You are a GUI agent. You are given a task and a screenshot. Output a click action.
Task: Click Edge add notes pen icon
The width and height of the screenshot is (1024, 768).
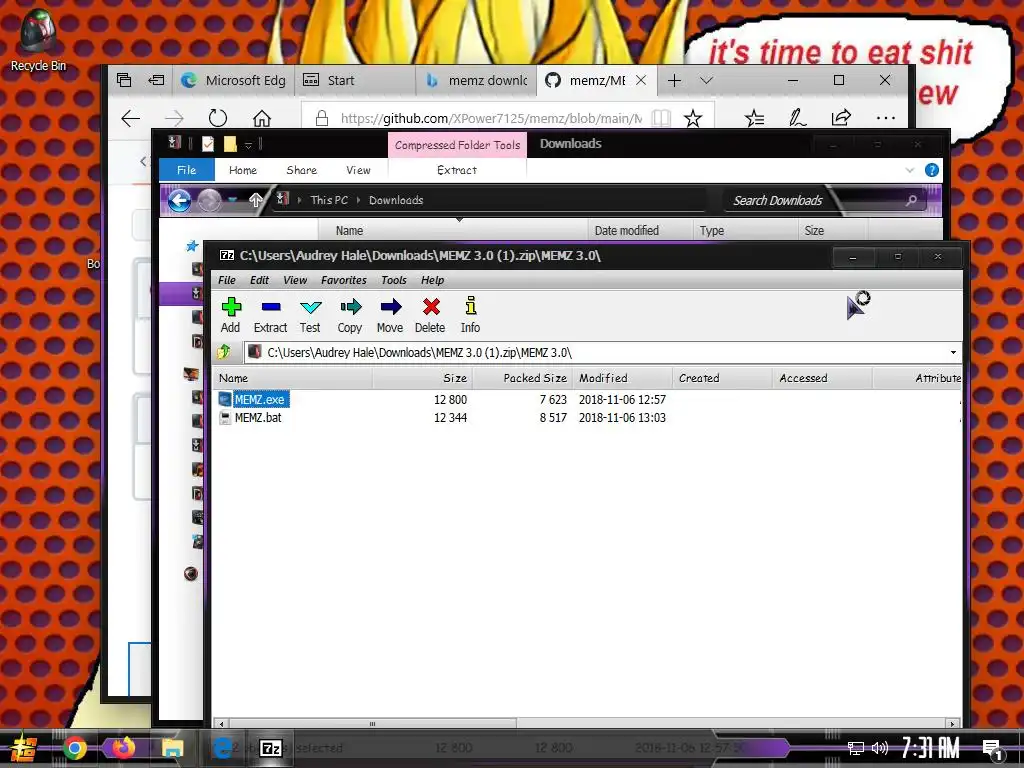pos(797,118)
